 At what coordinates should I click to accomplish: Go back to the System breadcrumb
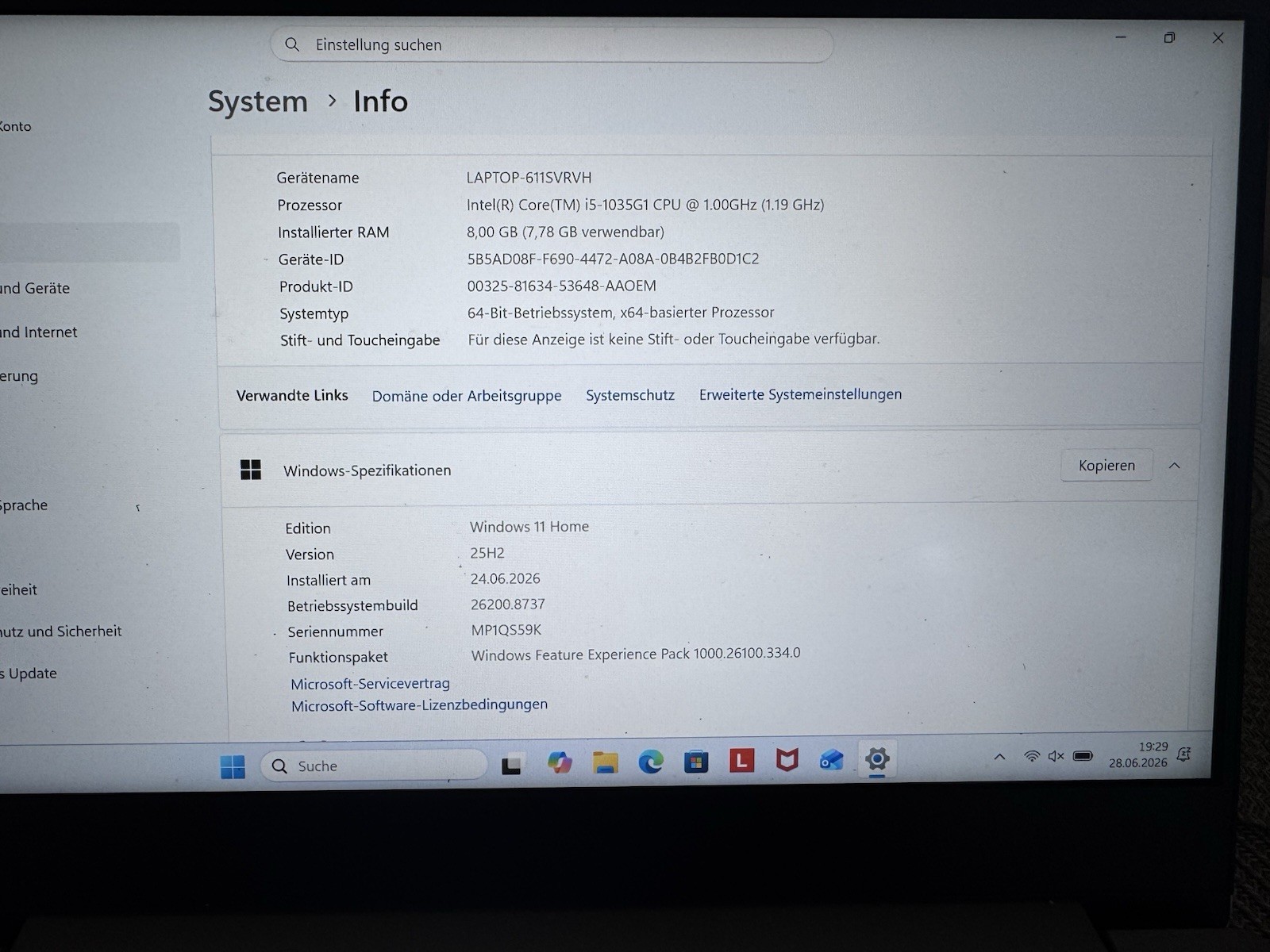click(x=257, y=102)
